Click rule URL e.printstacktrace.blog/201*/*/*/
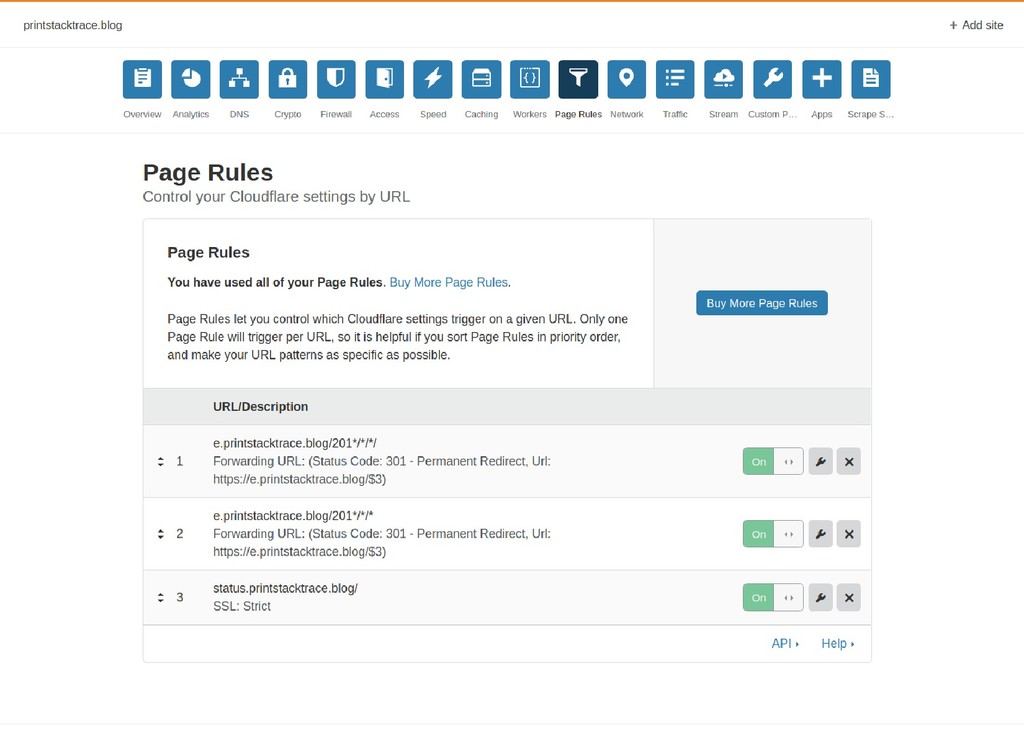Image resolution: width=1024 pixels, height=746 pixels. point(295,443)
